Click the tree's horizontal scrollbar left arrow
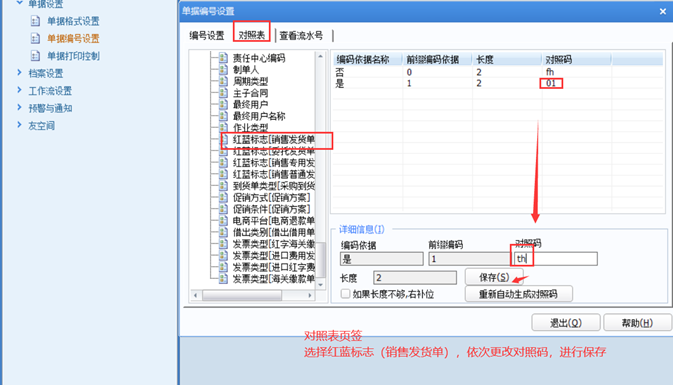This screenshot has height=385, width=673. 196,295
